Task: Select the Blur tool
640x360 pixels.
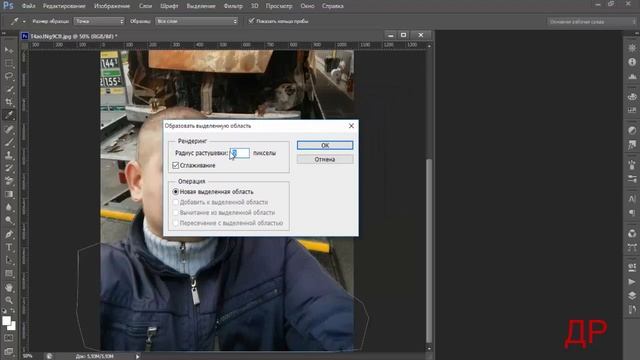Action: tap(9, 207)
